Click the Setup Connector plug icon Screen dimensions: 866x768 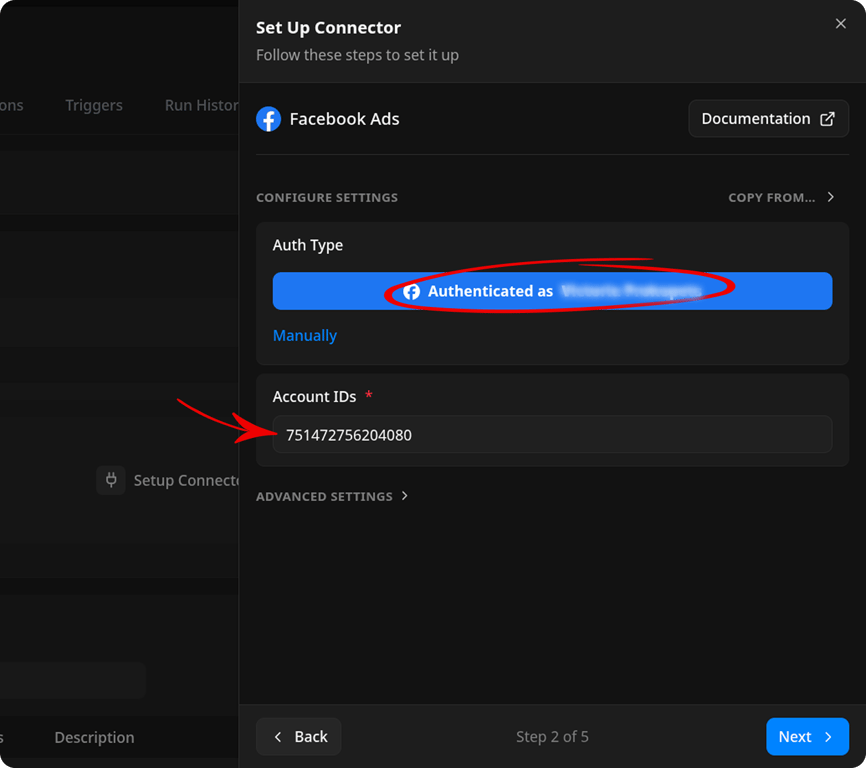tap(111, 480)
